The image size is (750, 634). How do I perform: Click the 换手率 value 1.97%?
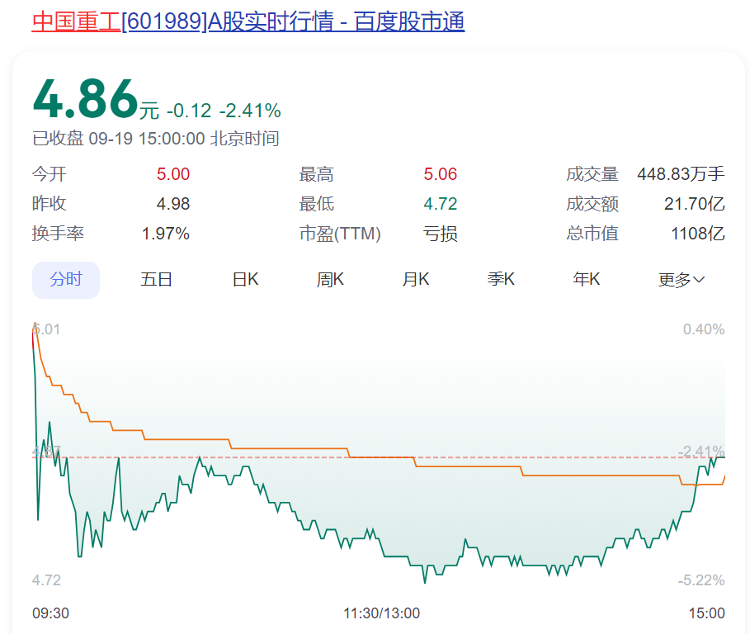pyautogui.click(x=165, y=234)
